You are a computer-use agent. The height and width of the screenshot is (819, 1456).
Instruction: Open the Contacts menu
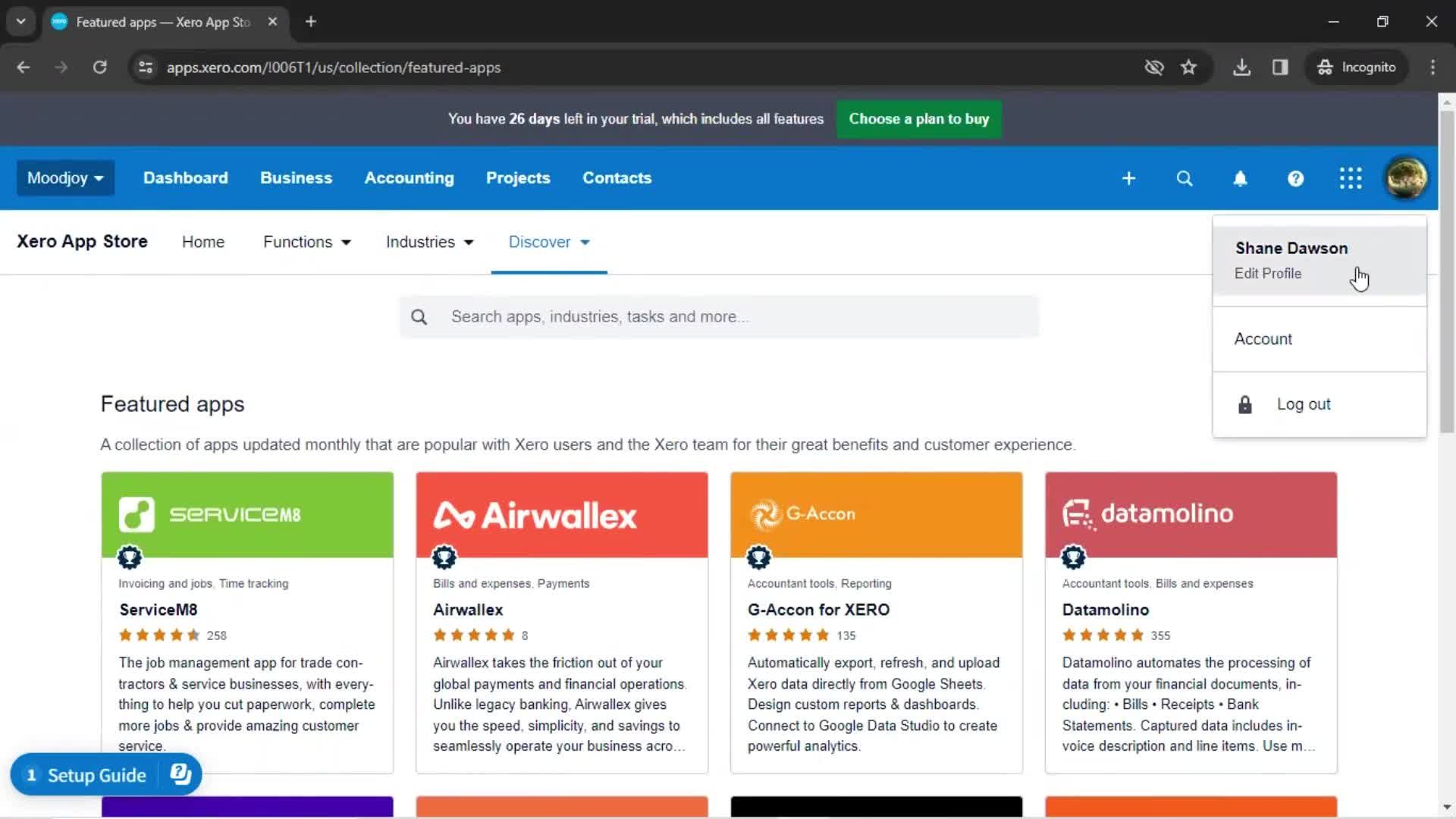point(617,178)
